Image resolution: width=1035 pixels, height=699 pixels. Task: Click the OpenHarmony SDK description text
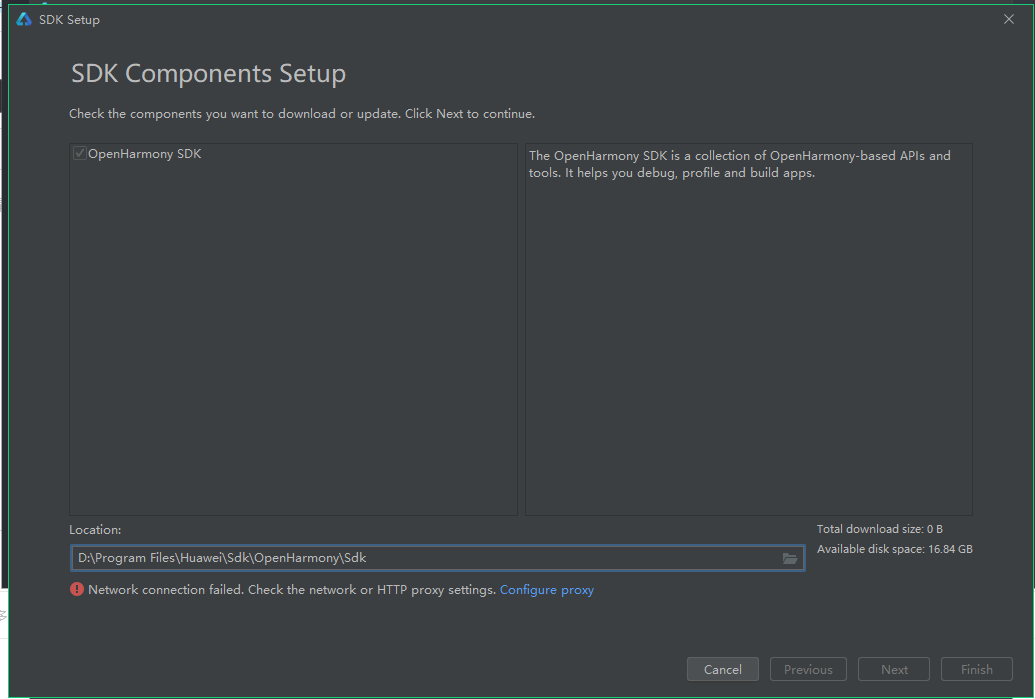(x=739, y=164)
